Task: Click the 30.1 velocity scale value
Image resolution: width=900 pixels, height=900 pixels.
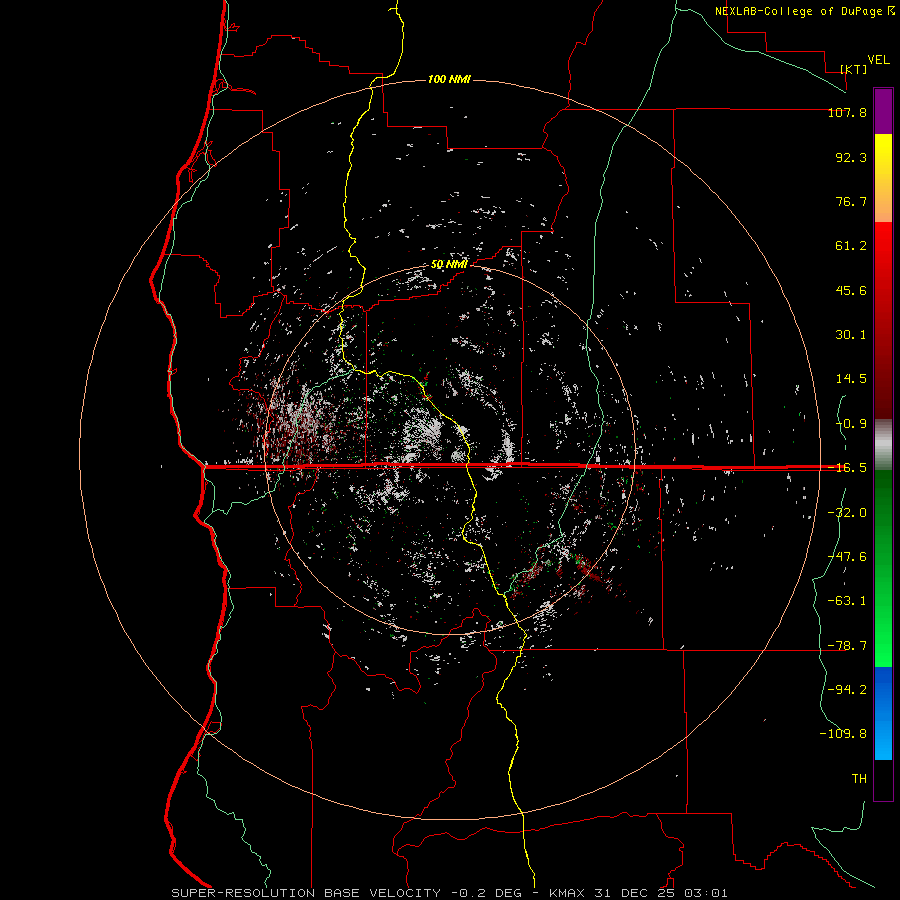Action: click(851, 335)
